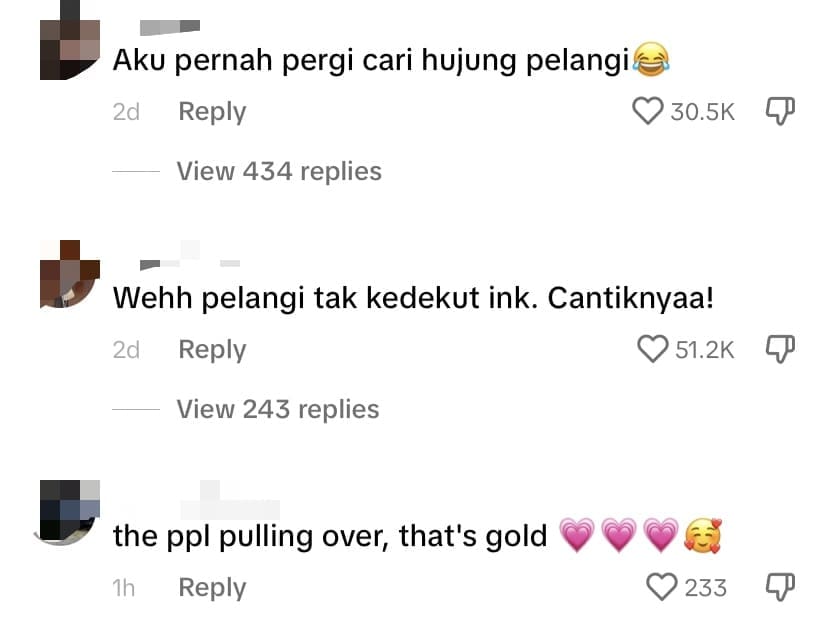Like the 'ppl pulling over' comment
This screenshot has width=828, height=636.
662,587
